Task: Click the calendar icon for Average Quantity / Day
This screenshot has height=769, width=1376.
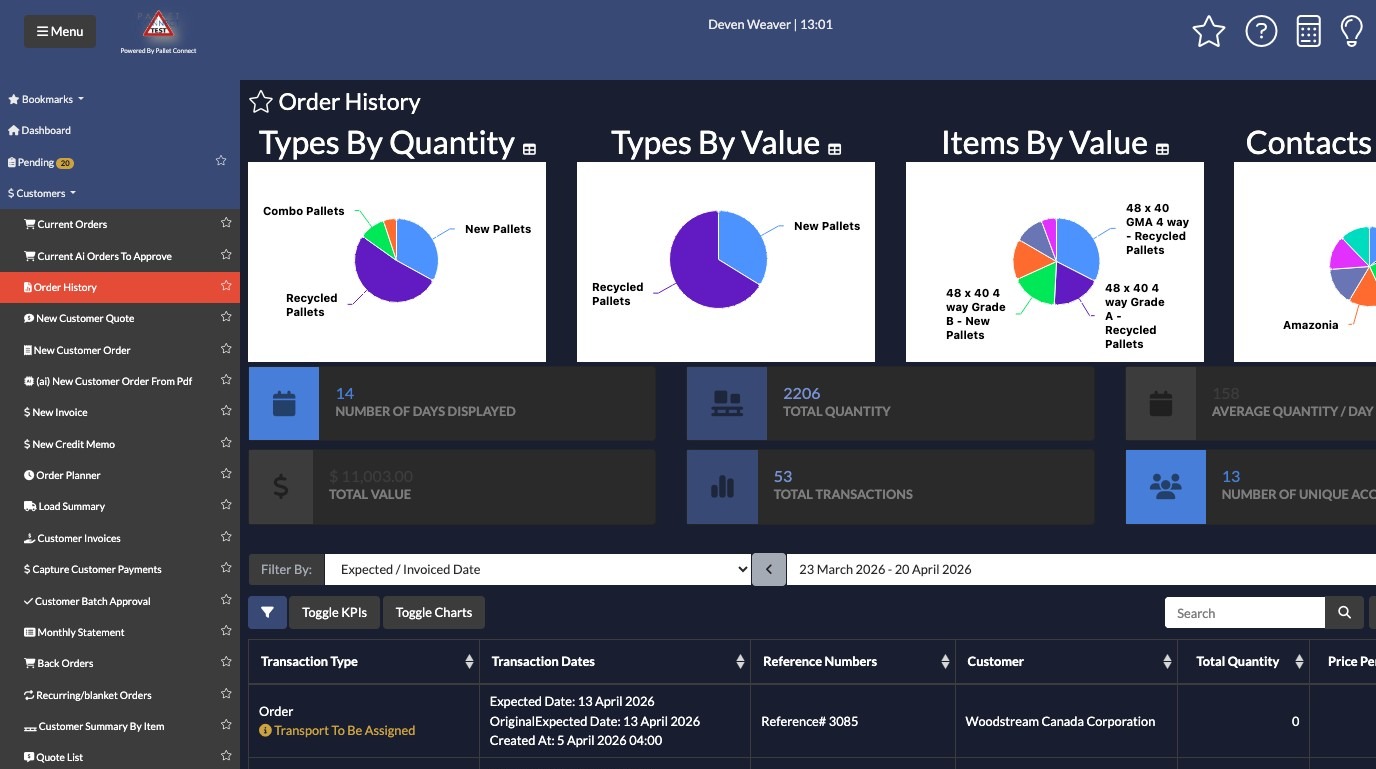Action: pos(1161,404)
